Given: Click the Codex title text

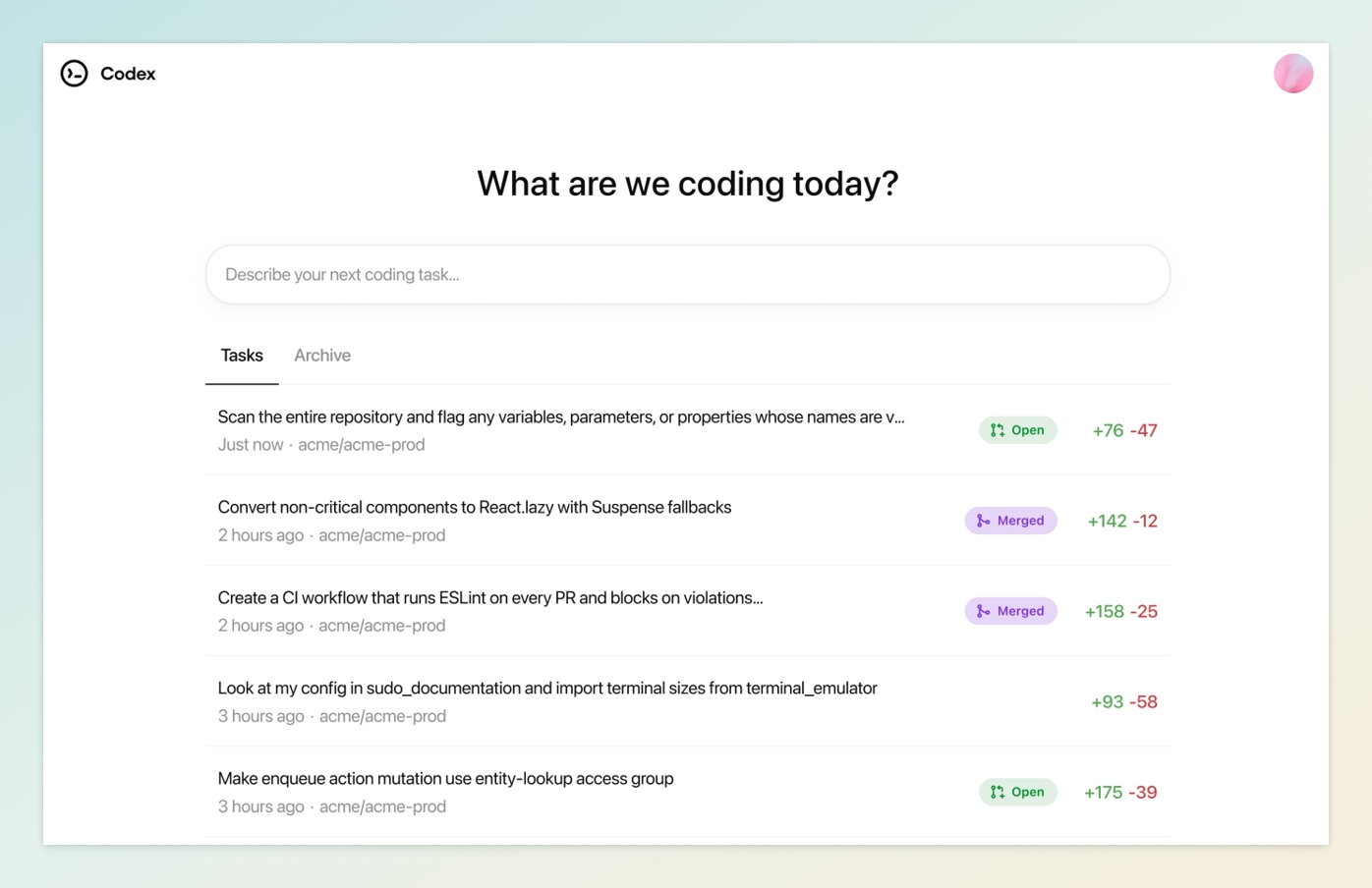Looking at the screenshot, I should [x=128, y=74].
